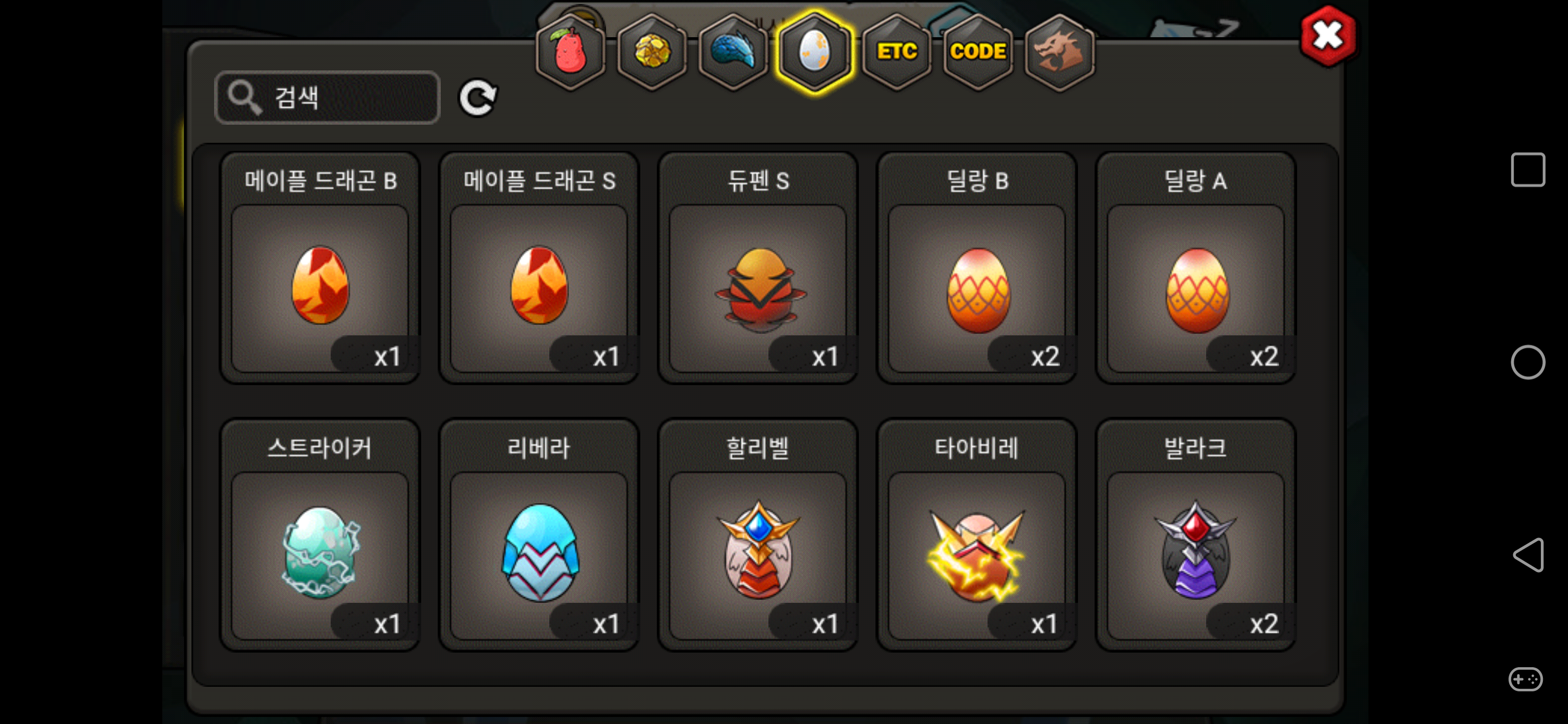Tap the gamepad icon in the navigation bar
The image size is (1568, 724).
point(1525,678)
